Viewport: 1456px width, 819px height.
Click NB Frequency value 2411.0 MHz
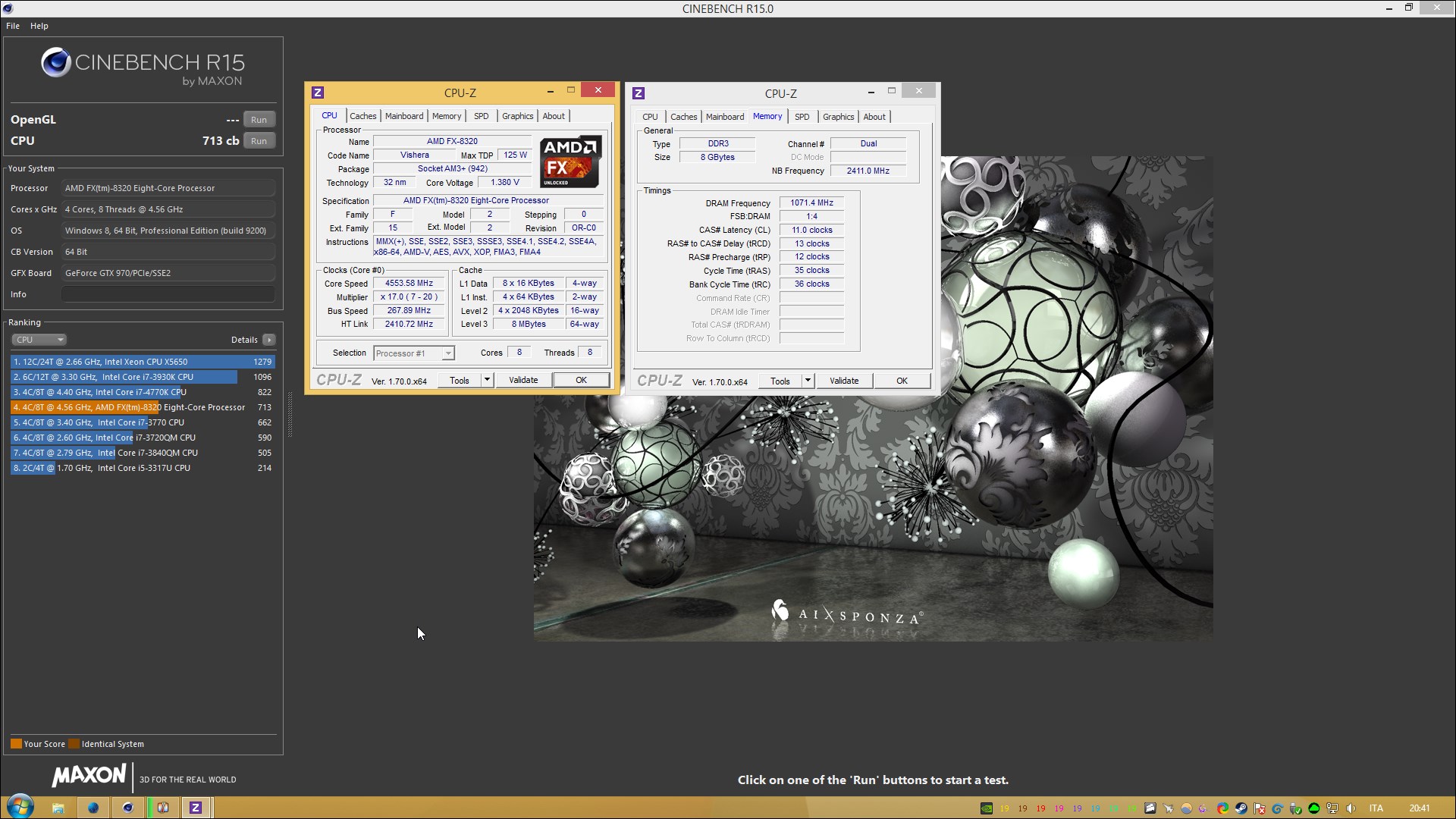(868, 171)
